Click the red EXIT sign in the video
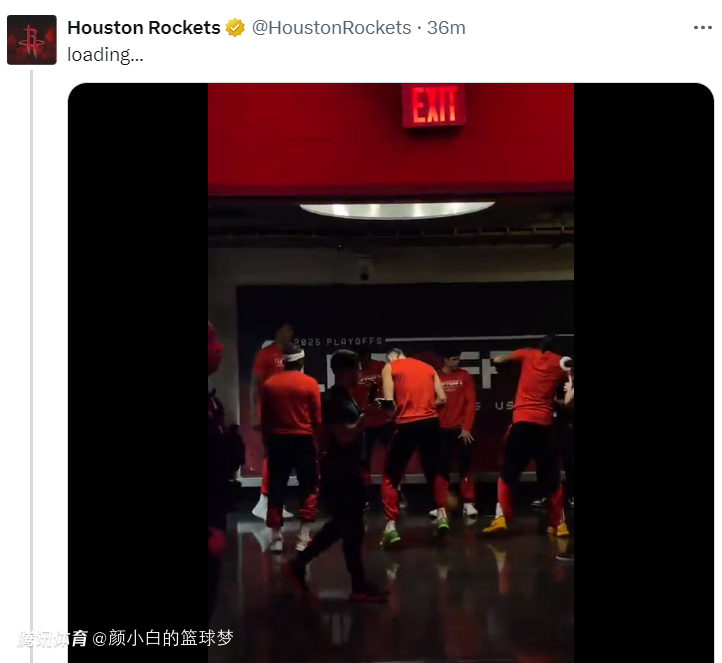 coord(433,105)
